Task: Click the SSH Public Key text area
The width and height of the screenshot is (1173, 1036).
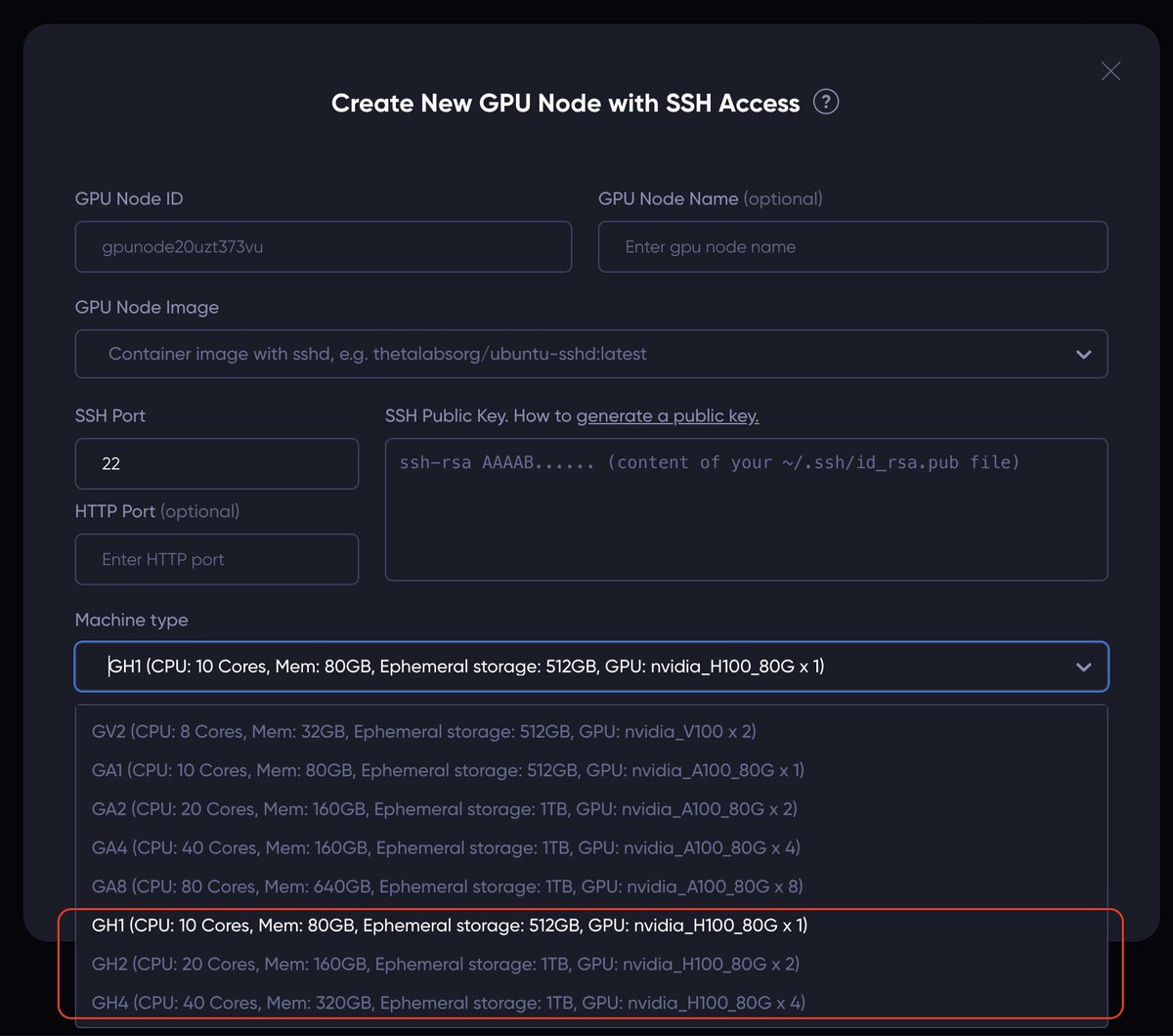Action: pyautogui.click(x=746, y=509)
